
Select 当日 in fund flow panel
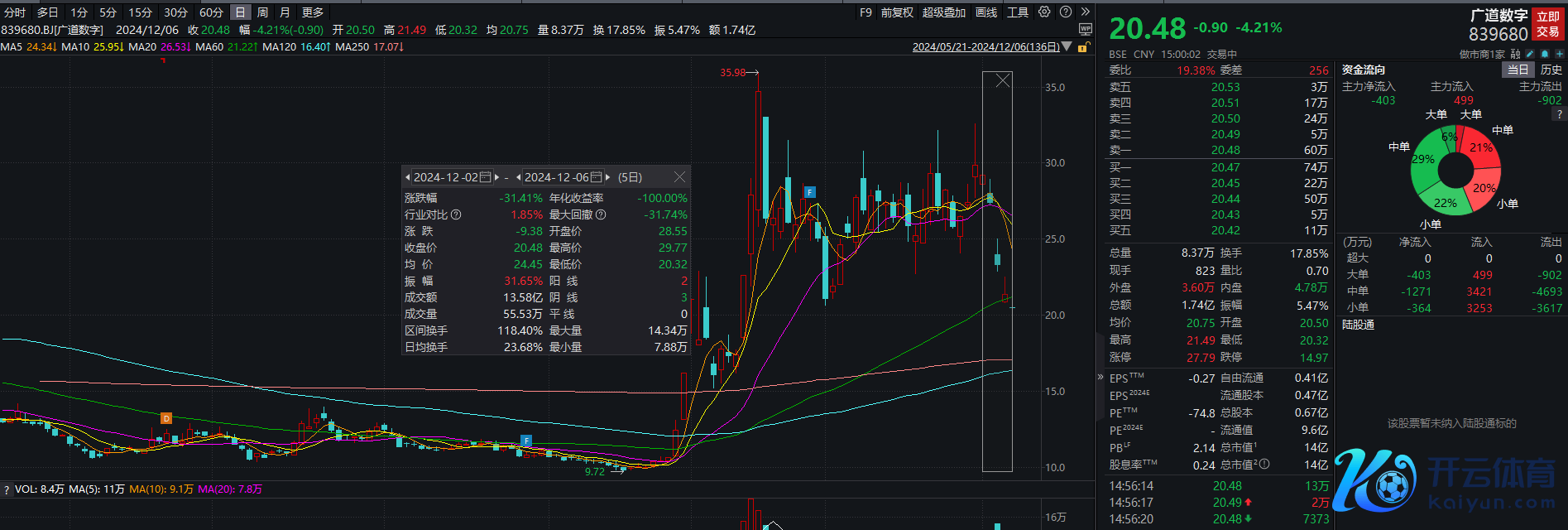pyautogui.click(x=1518, y=70)
